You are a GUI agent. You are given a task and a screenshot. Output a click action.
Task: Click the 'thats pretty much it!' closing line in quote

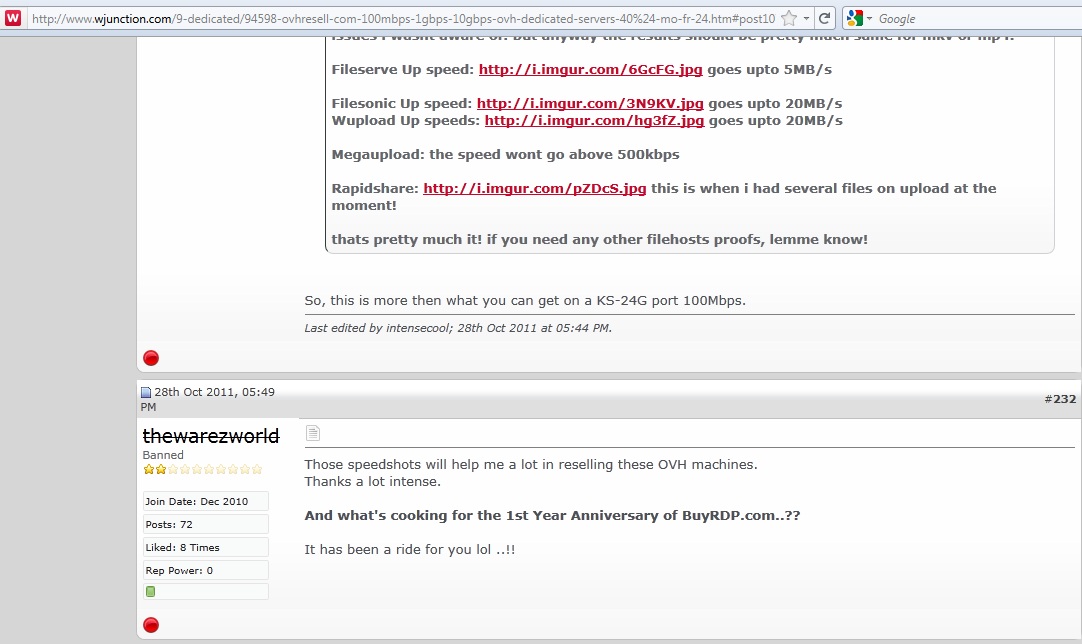click(600, 240)
